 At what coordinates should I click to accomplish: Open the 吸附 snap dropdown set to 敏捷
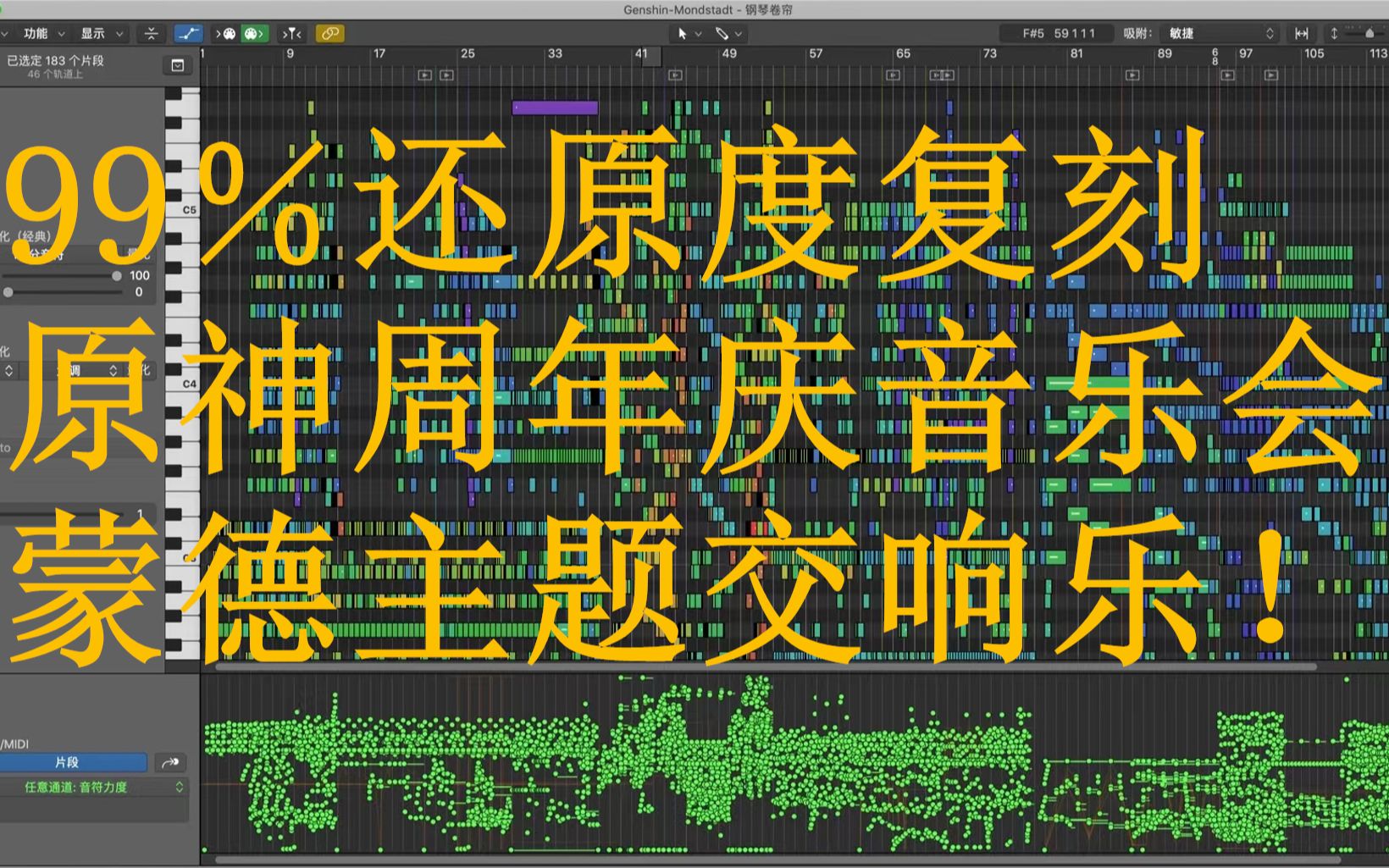(1219, 34)
